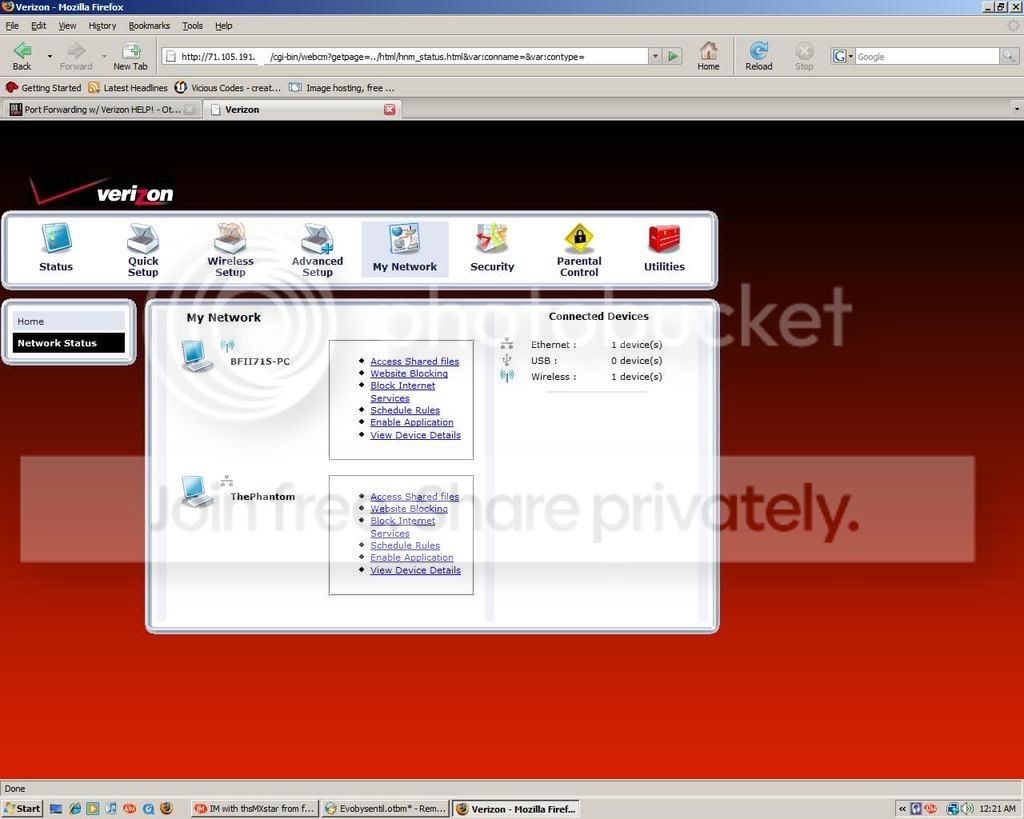Click the Show Desktop quick launch icon
This screenshot has width=1024, height=819.
[x=56, y=809]
